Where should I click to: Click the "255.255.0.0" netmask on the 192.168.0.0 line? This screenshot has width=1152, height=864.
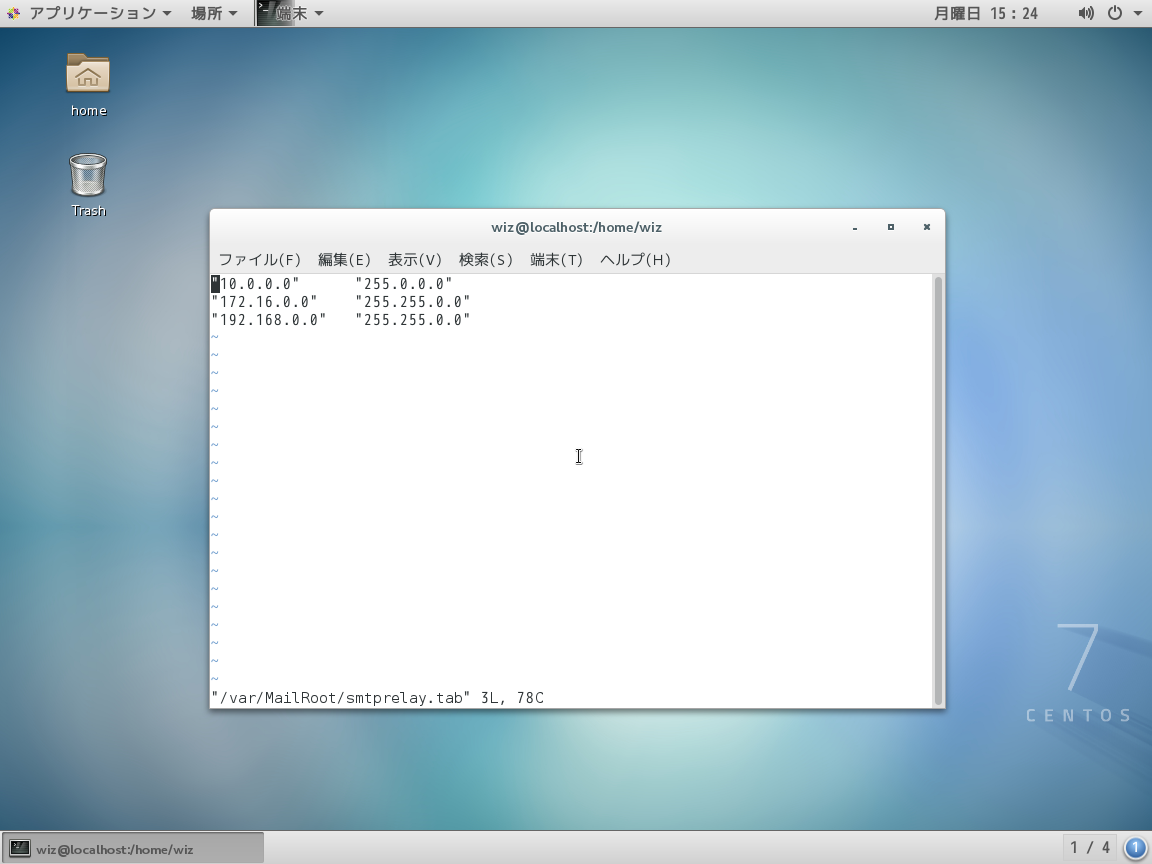pos(412,320)
